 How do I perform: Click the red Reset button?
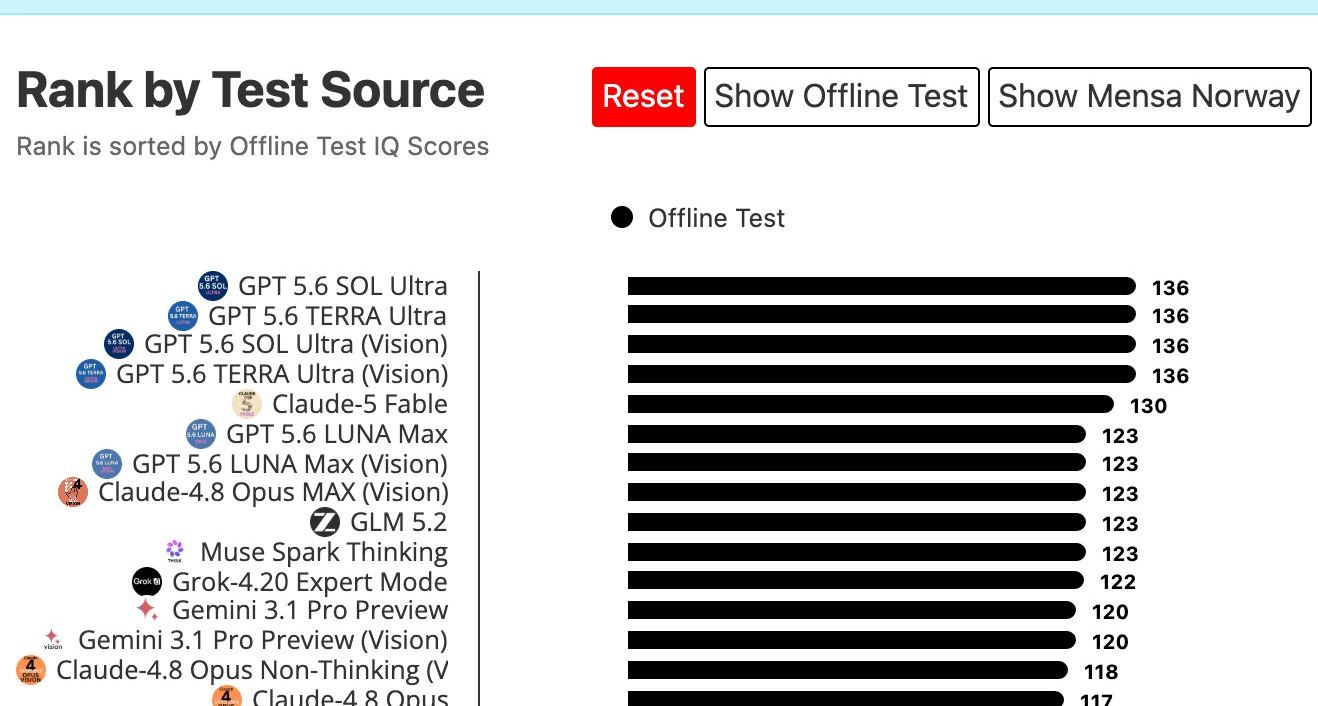click(644, 97)
